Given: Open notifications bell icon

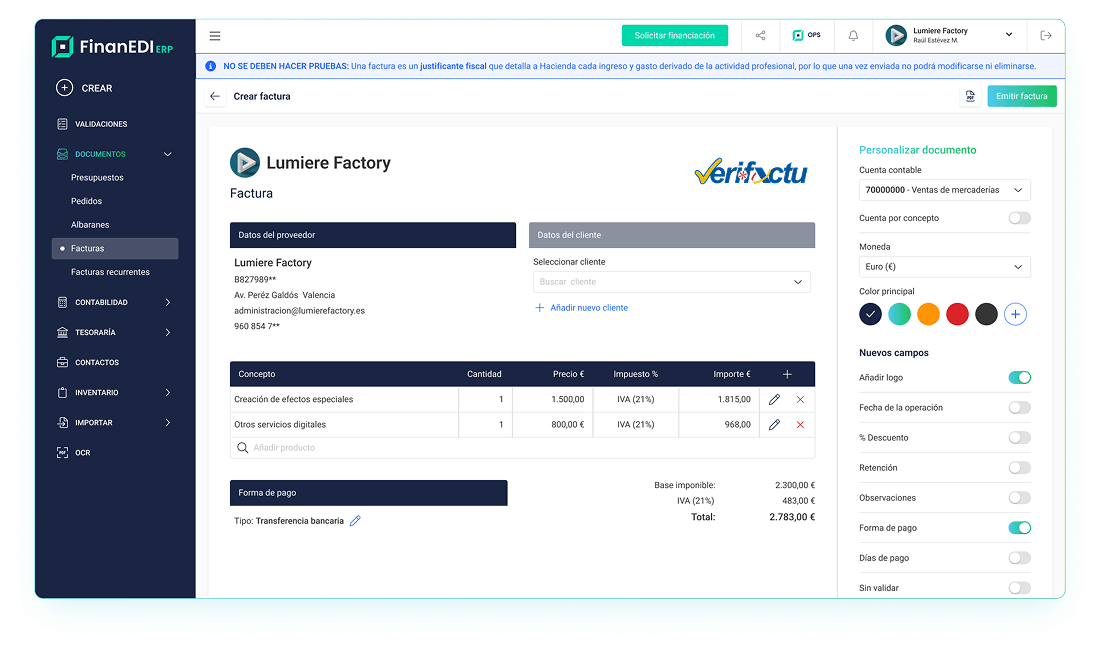Looking at the screenshot, I should pyautogui.click(x=853, y=36).
